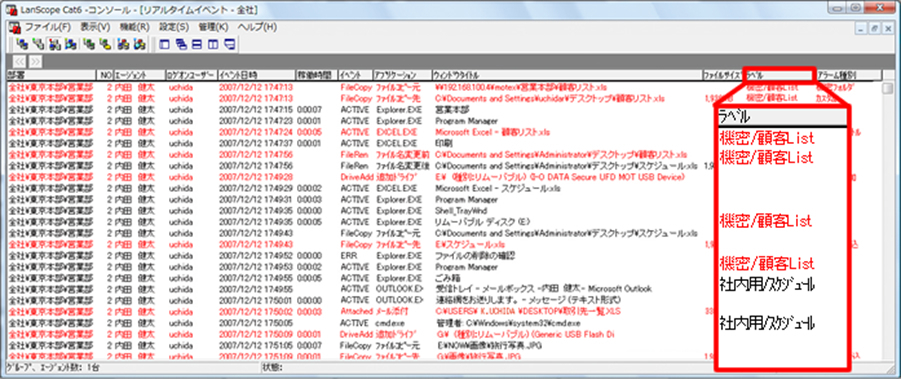Sort by the 稼働時間 column header

(316, 75)
